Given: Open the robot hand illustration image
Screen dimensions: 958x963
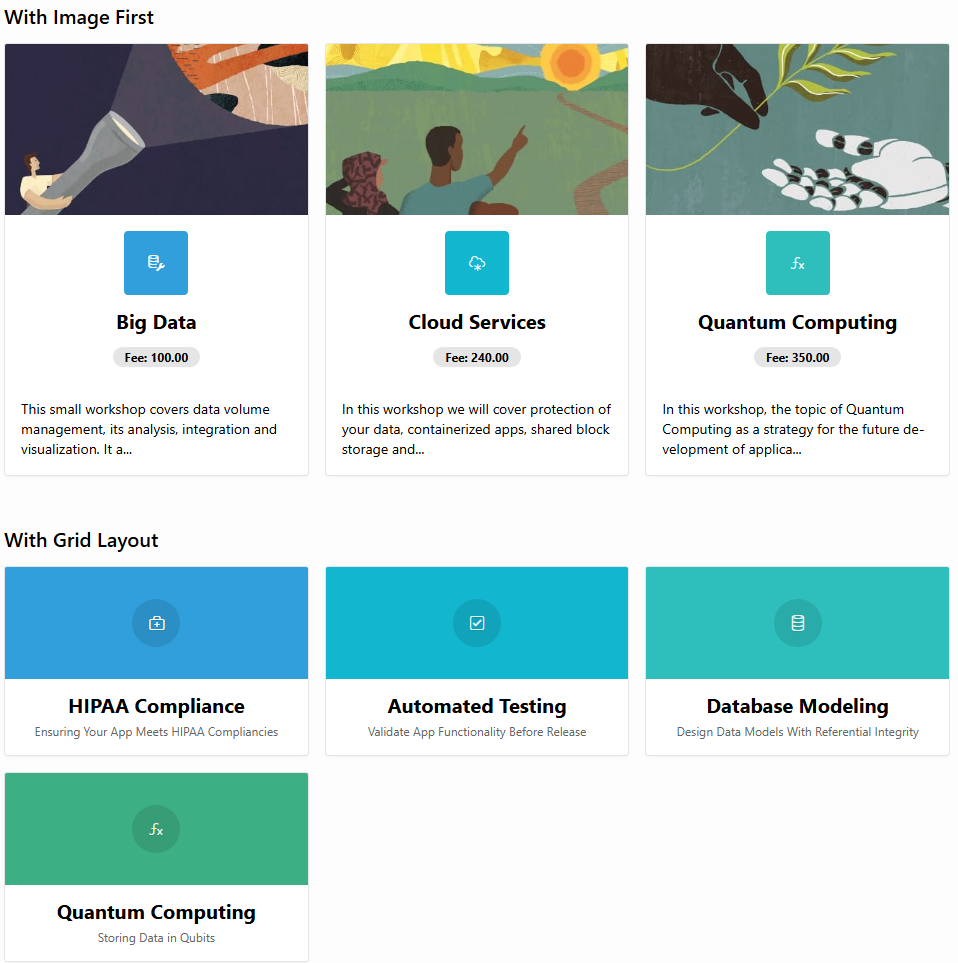Looking at the screenshot, I should coord(797,129).
